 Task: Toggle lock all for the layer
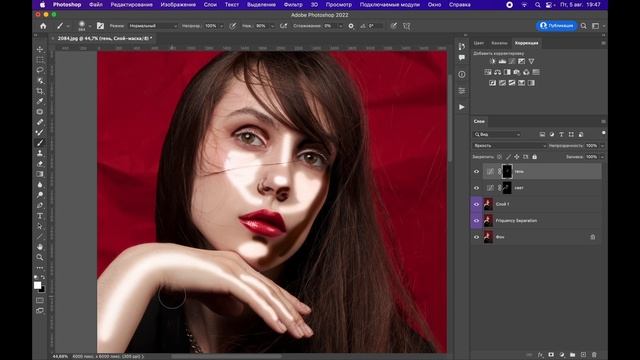point(534,157)
